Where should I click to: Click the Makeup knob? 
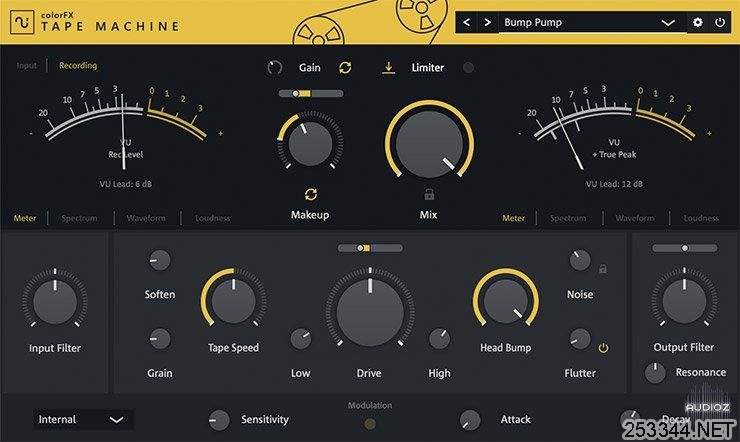pyautogui.click(x=310, y=143)
